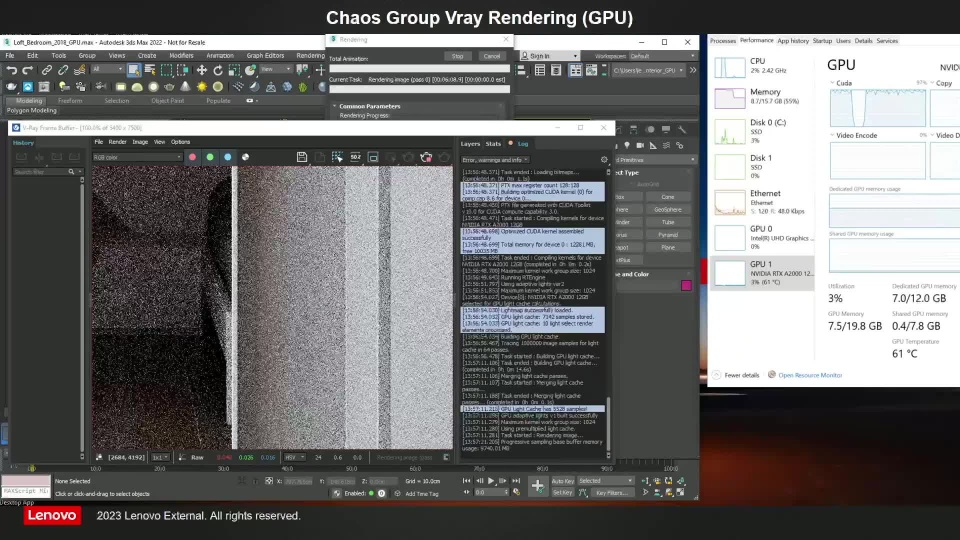This screenshot has height=540, width=960.
Task: Click the log settings gear icon
Action: 604,160
